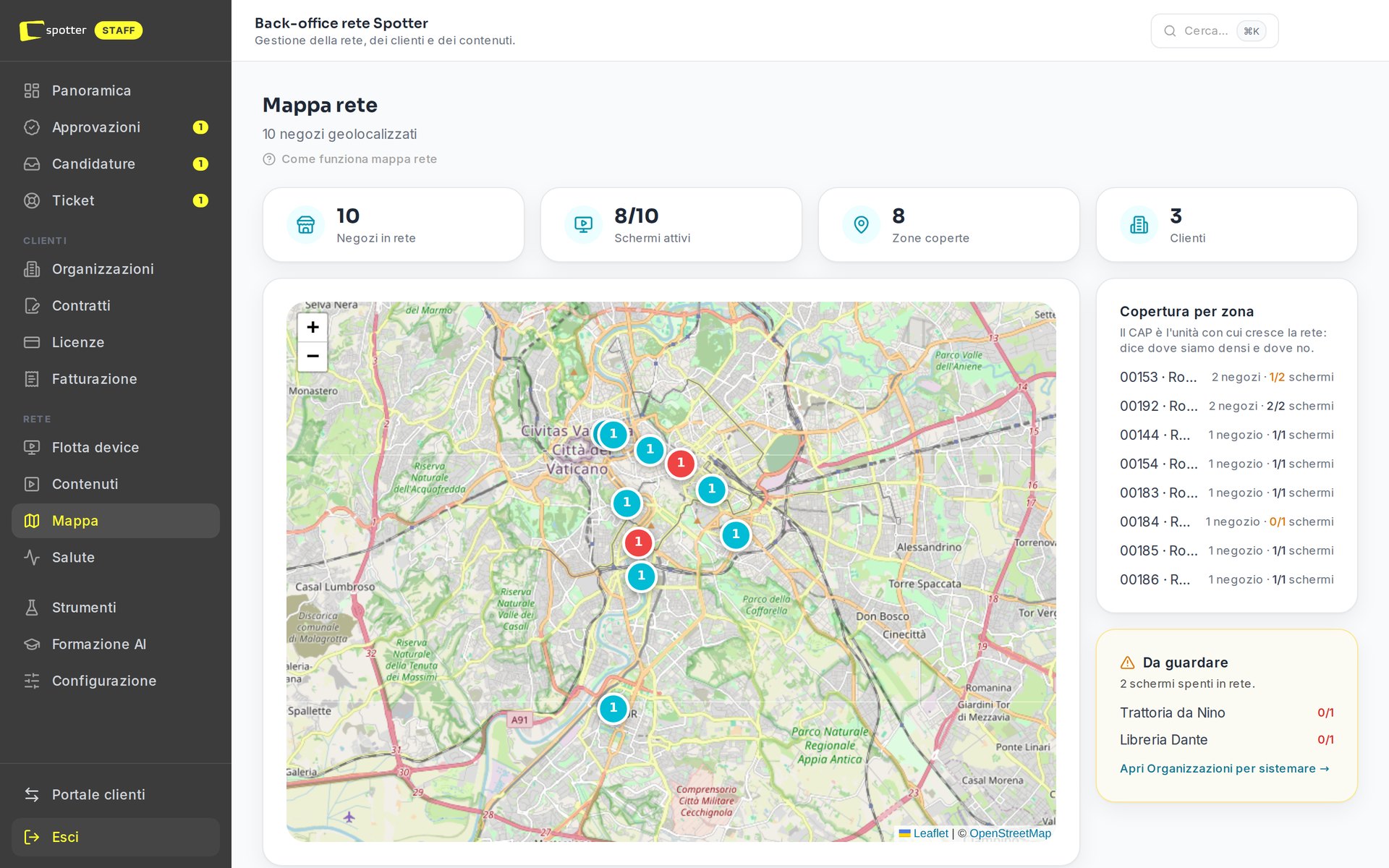This screenshot has width=1389, height=868.
Task: Select the Flotta device monitor icon
Action: (32, 447)
